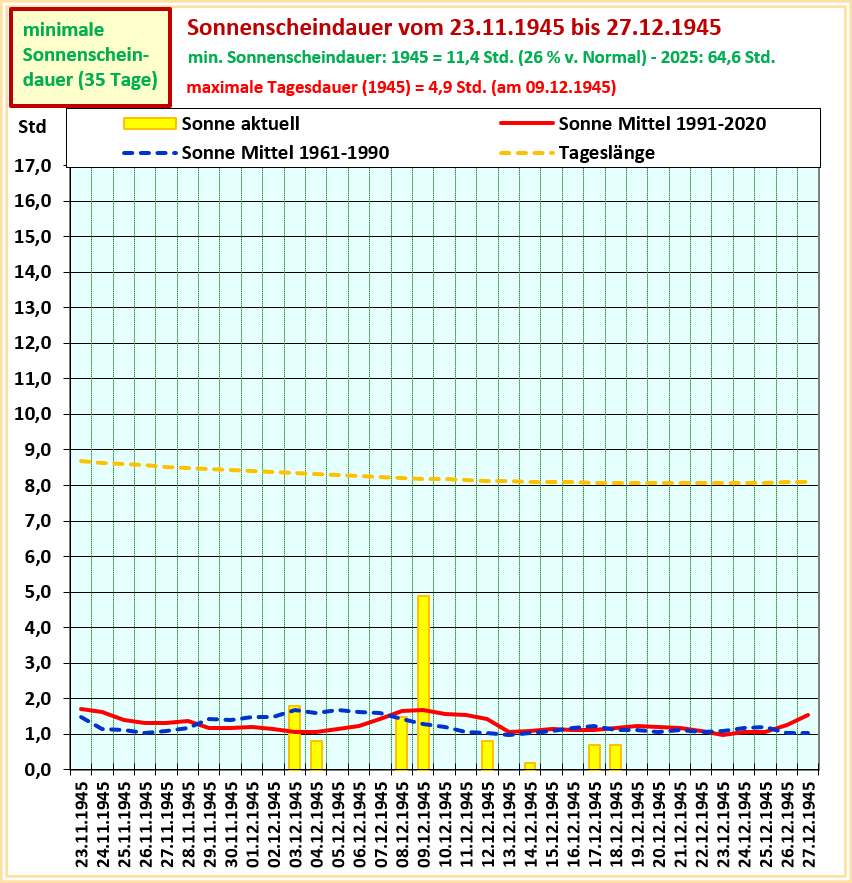Select the 'Sonne Mittel 1991-2020' legend label
Viewport: 852px width, 883px height.
coord(662,123)
